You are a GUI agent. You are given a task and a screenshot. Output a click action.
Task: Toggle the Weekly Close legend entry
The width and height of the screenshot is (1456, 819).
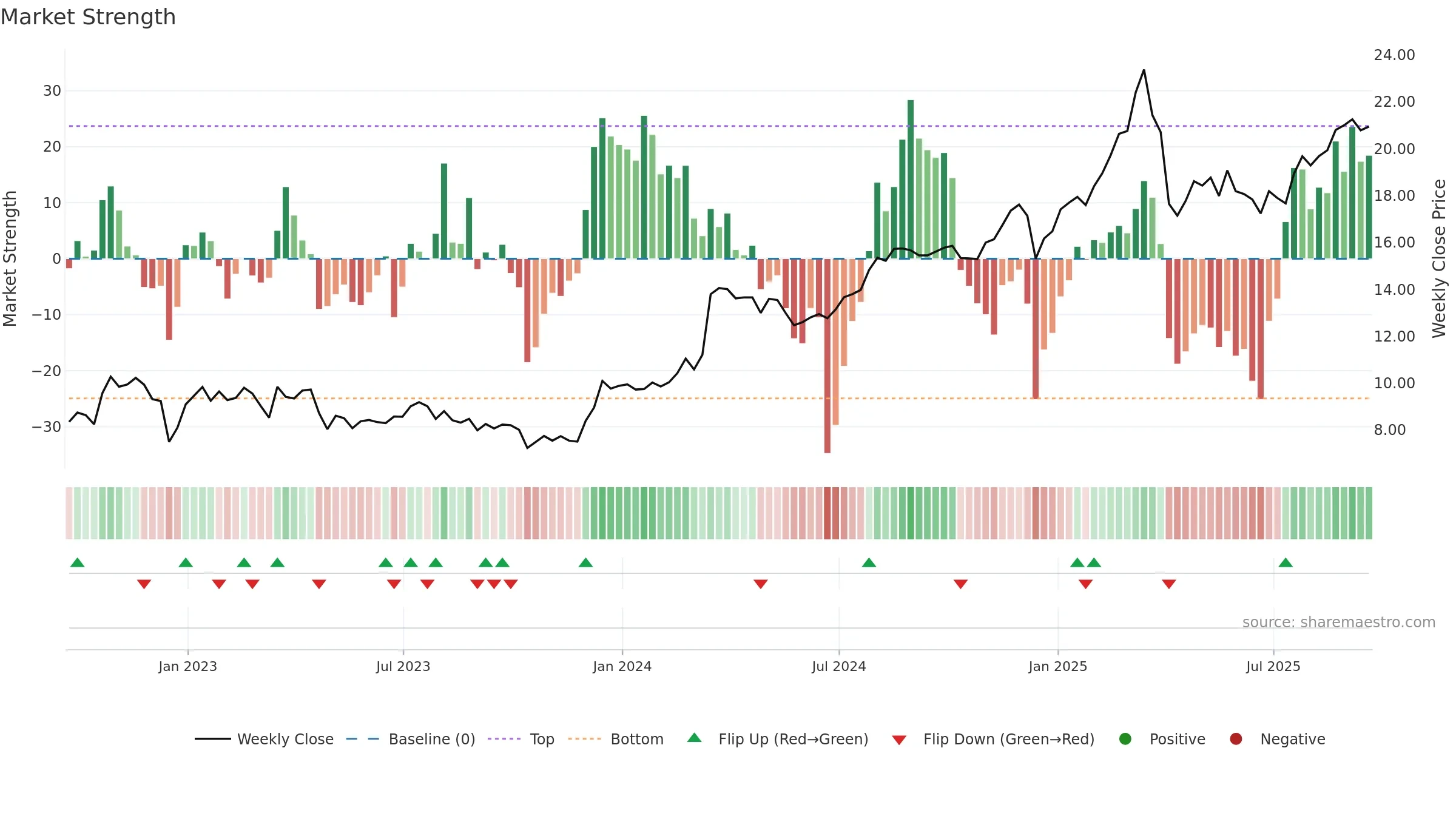[264, 739]
